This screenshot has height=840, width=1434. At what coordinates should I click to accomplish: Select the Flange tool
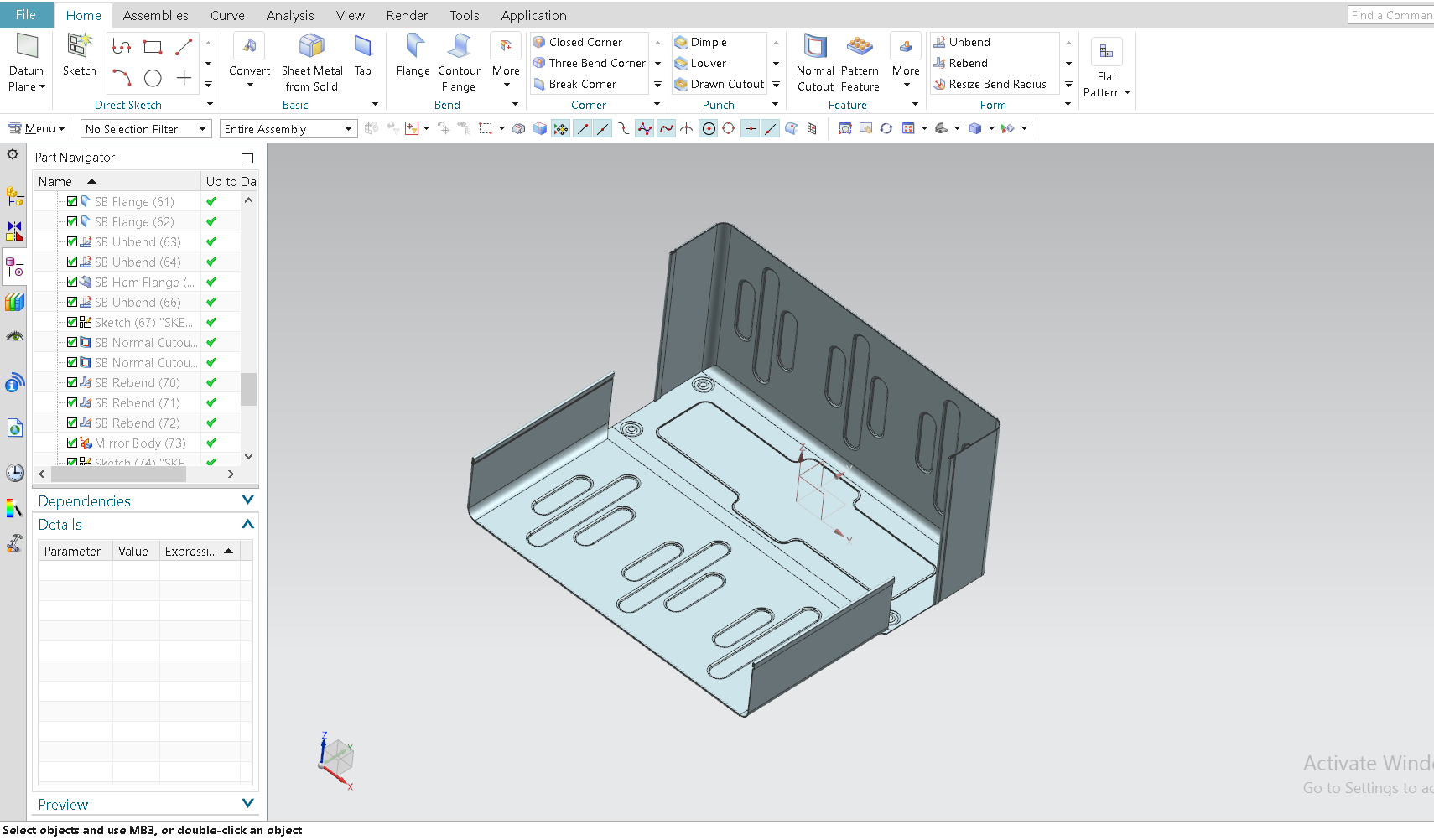413,60
